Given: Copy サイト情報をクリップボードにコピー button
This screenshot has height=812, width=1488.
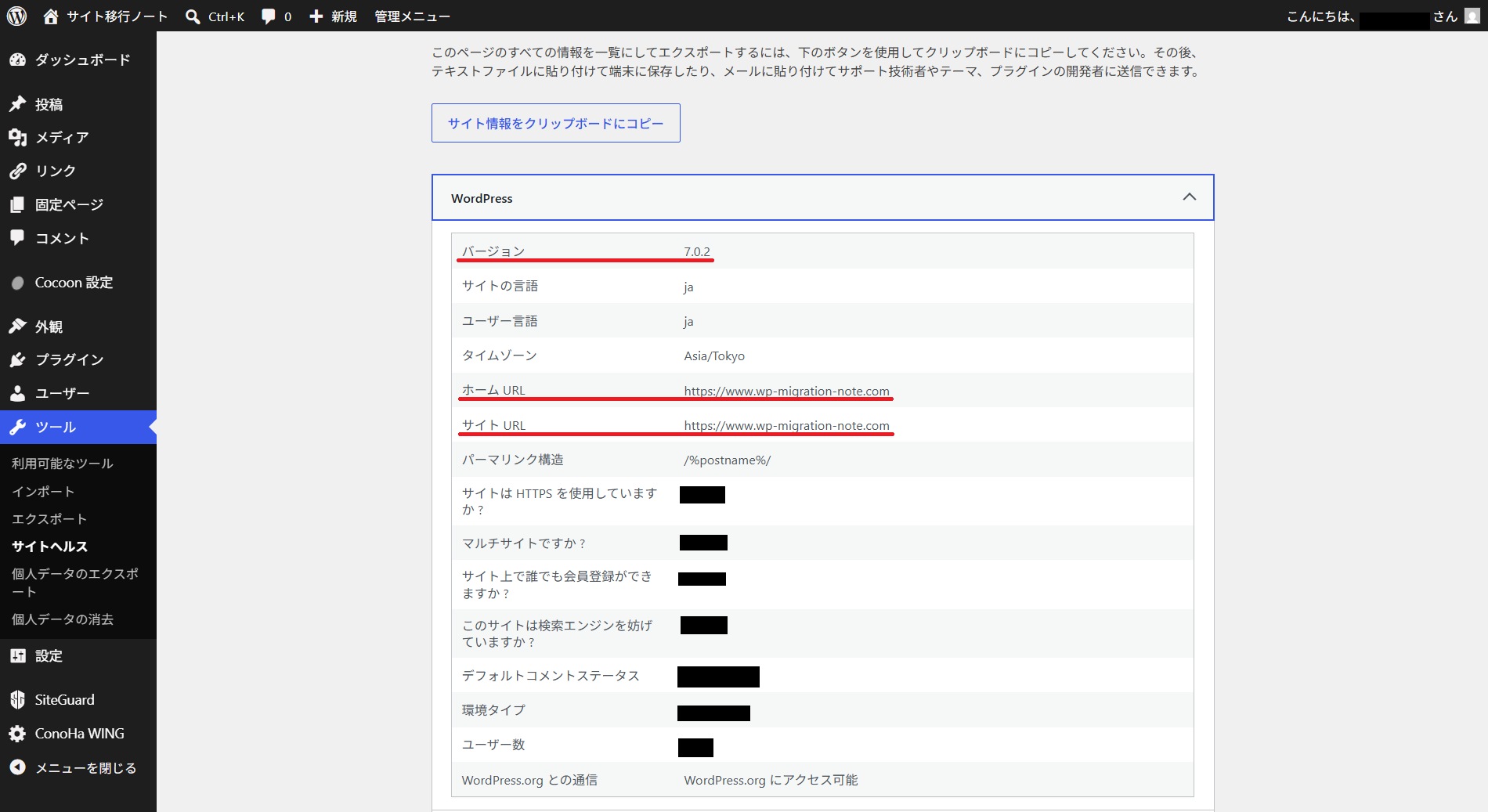Looking at the screenshot, I should [x=555, y=123].
